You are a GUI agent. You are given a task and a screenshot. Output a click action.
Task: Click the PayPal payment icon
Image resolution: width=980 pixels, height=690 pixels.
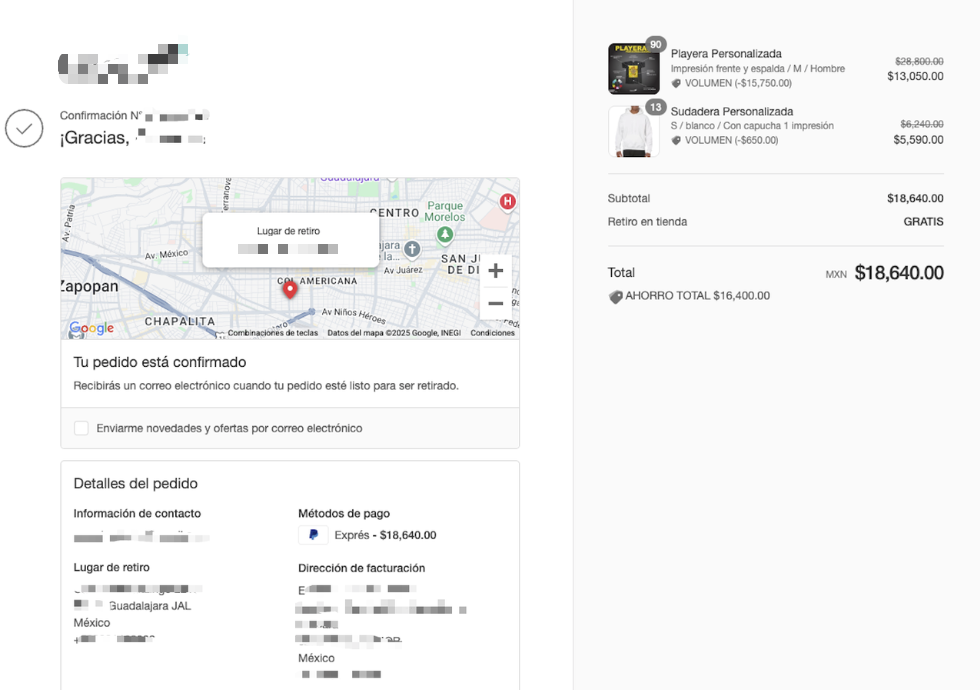[314, 535]
